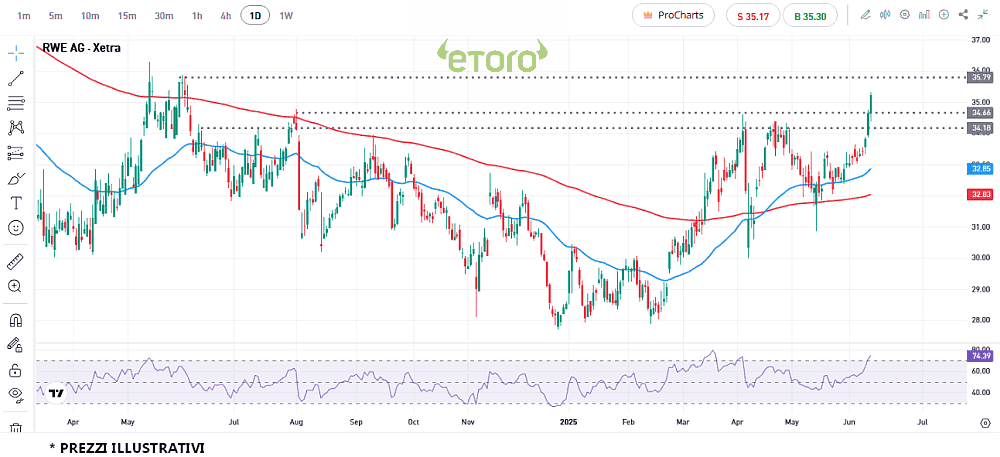Click the 34.66 price level label
This screenshot has height=457, width=1000.
pos(978,113)
